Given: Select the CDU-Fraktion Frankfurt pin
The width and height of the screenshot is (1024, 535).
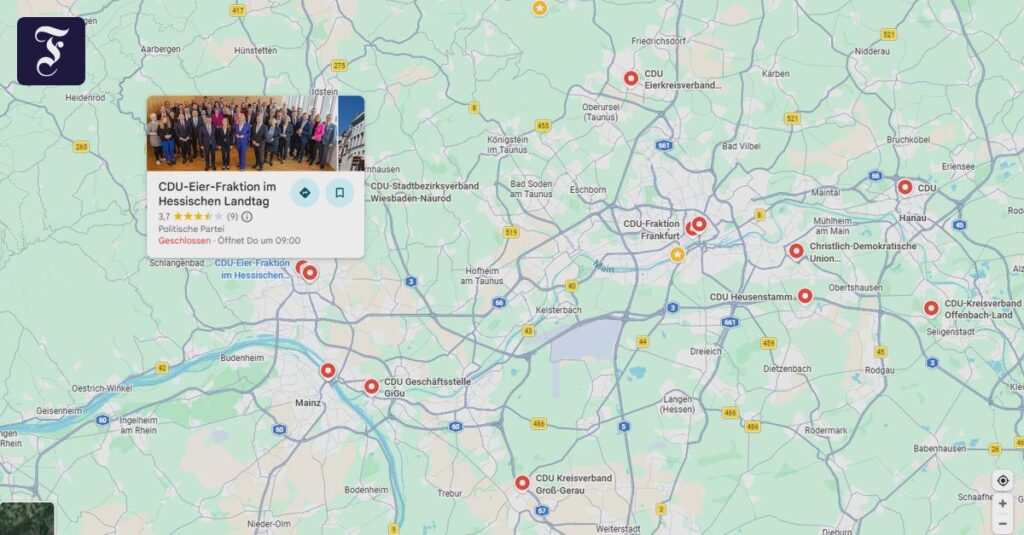Looking at the screenshot, I should [699, 224].
